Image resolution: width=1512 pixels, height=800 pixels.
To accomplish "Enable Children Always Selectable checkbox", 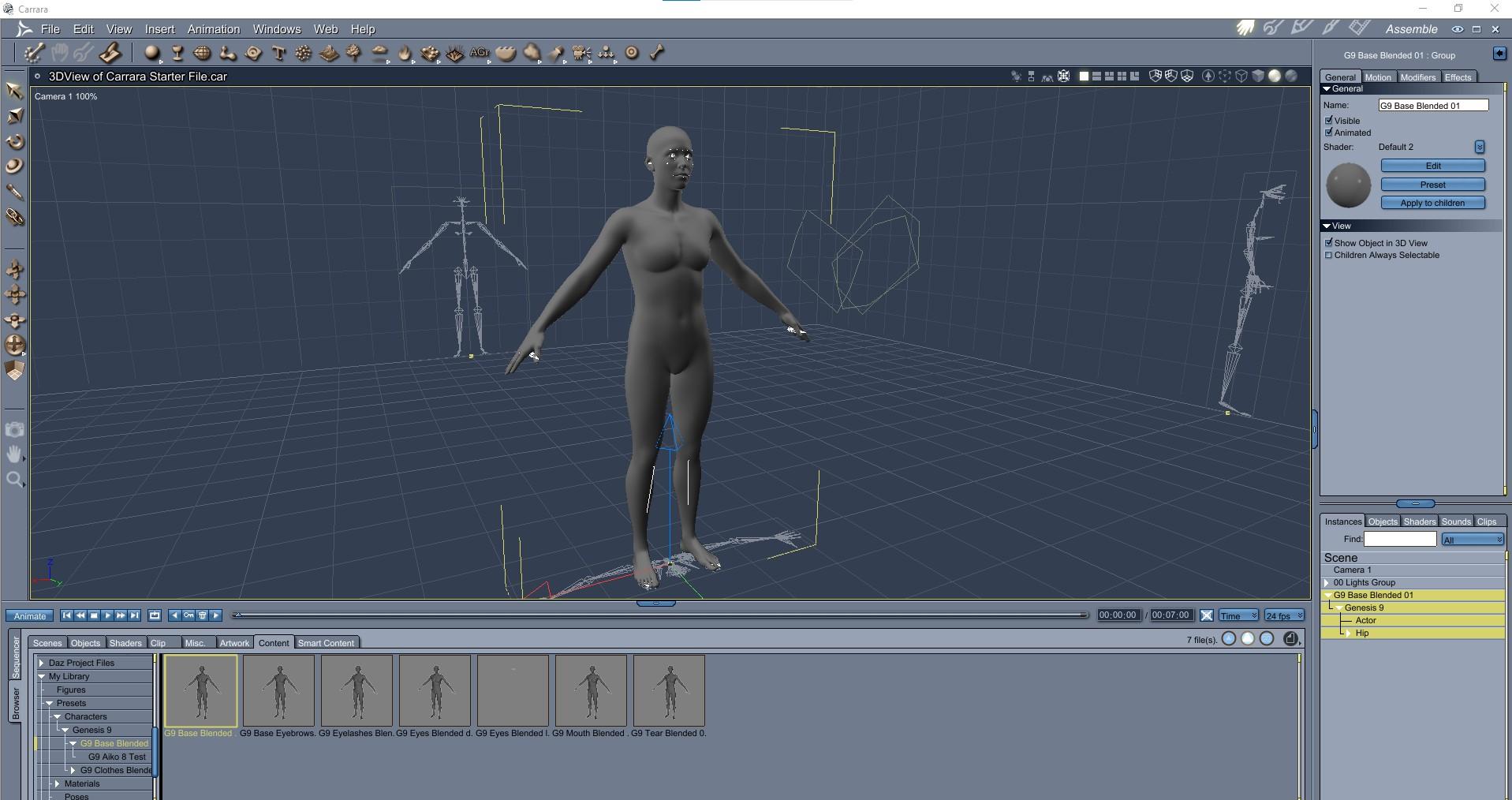I will (x=1329, y=255).
